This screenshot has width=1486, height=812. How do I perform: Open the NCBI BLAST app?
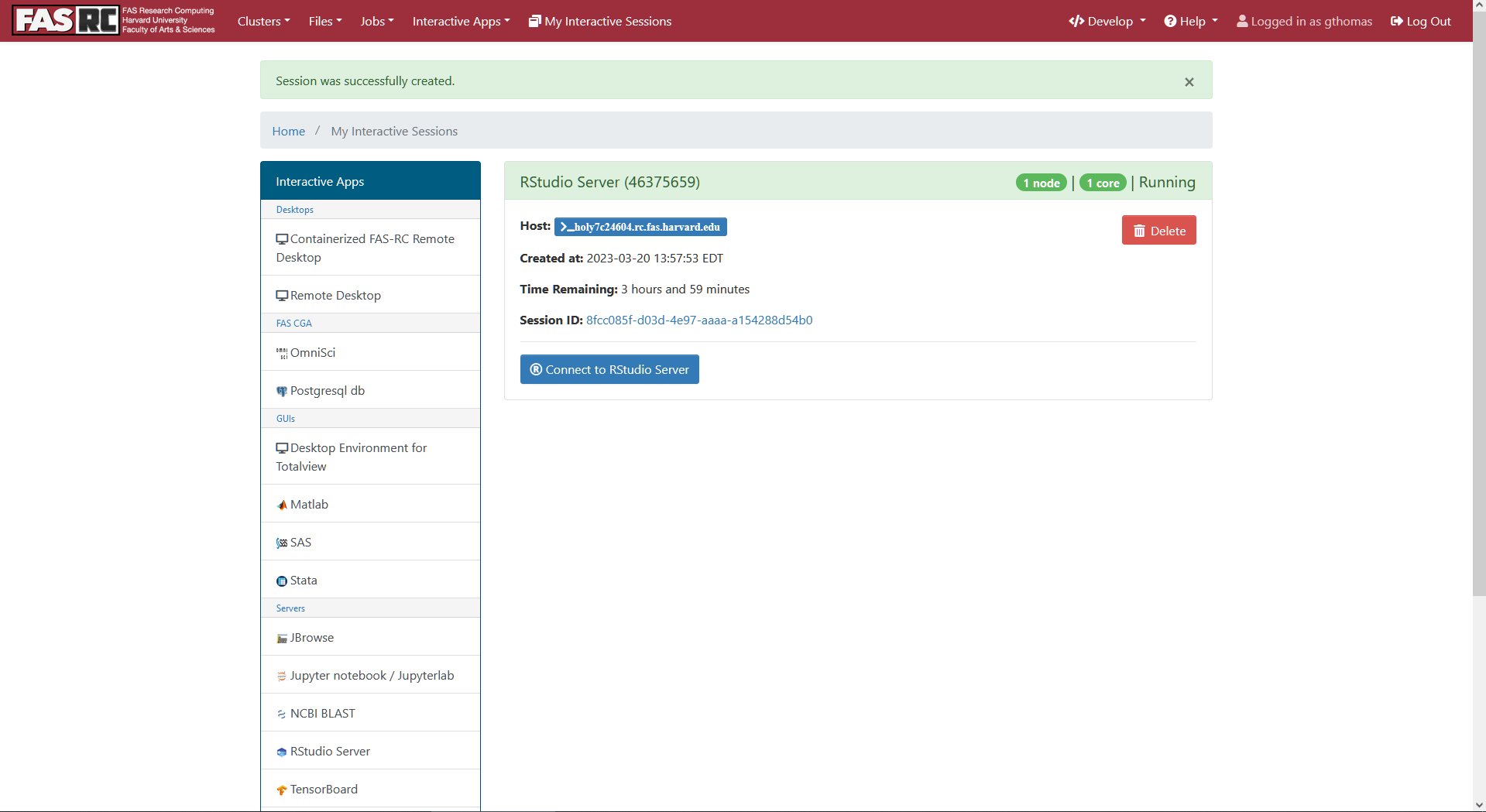click(322, 713)
